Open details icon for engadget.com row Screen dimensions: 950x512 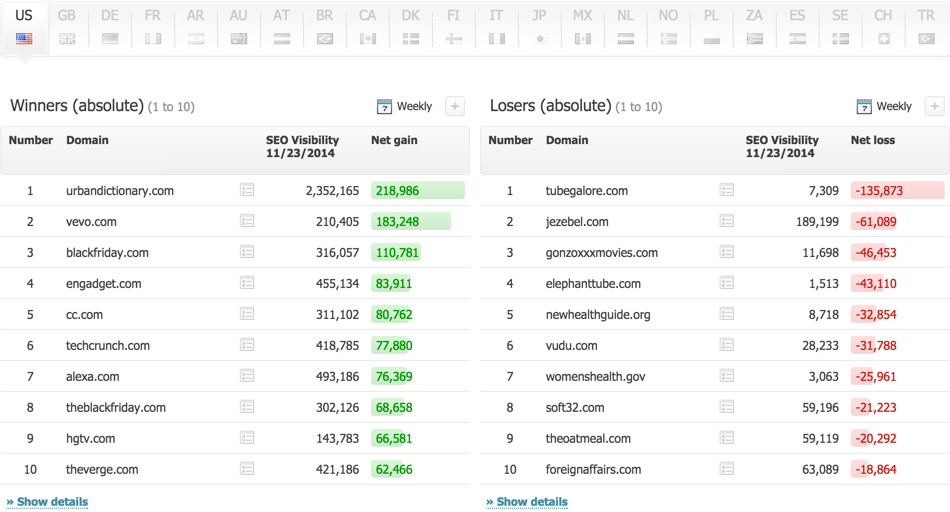coord(247,283)
